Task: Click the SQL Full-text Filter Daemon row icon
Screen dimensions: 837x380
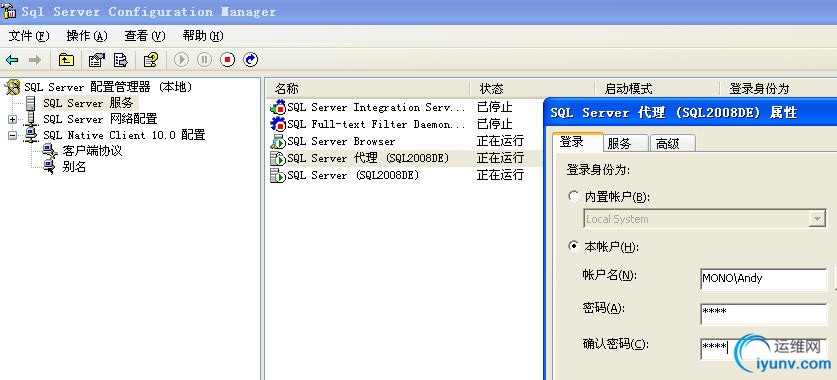Action: 278,124
